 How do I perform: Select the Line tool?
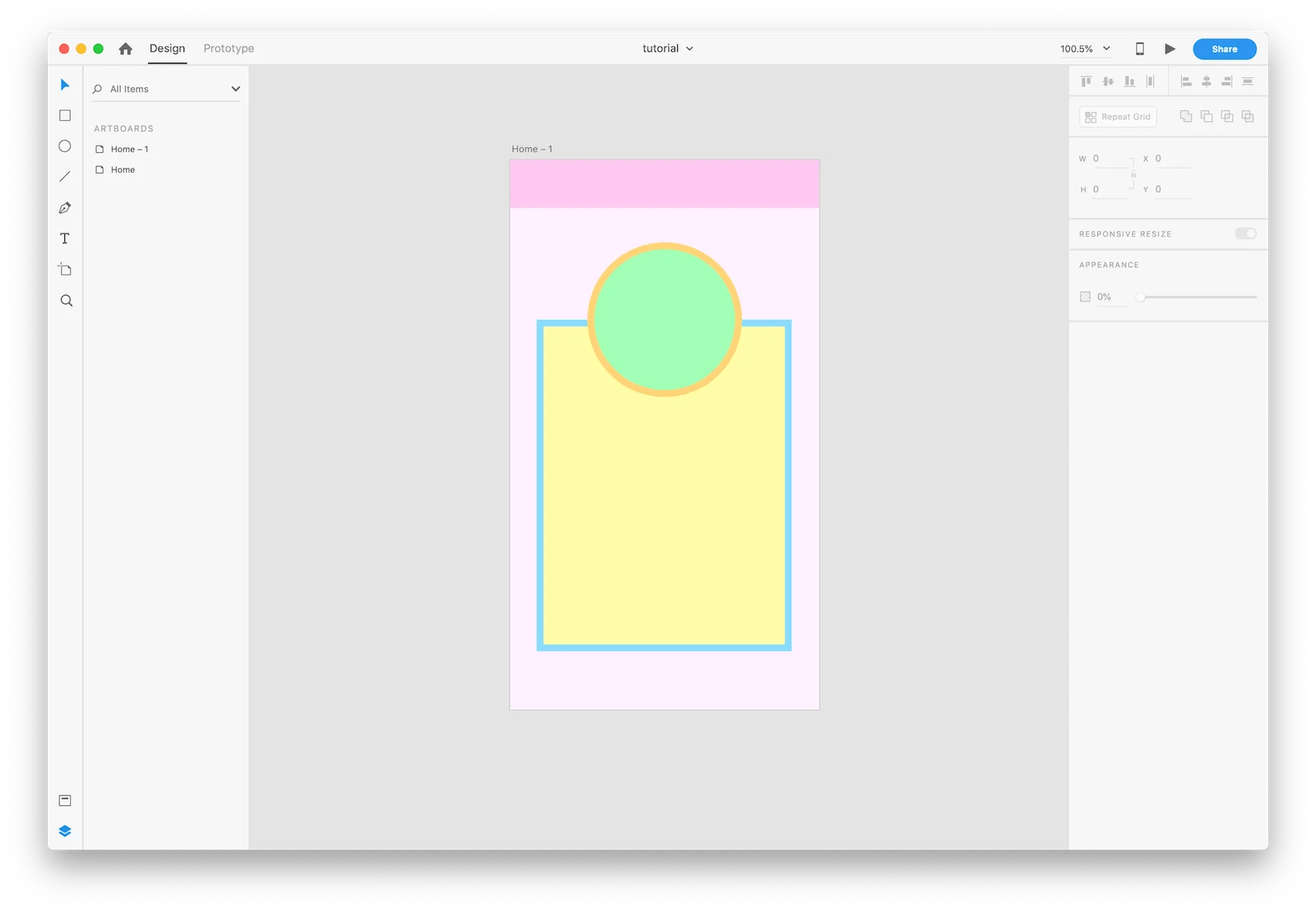65,177
